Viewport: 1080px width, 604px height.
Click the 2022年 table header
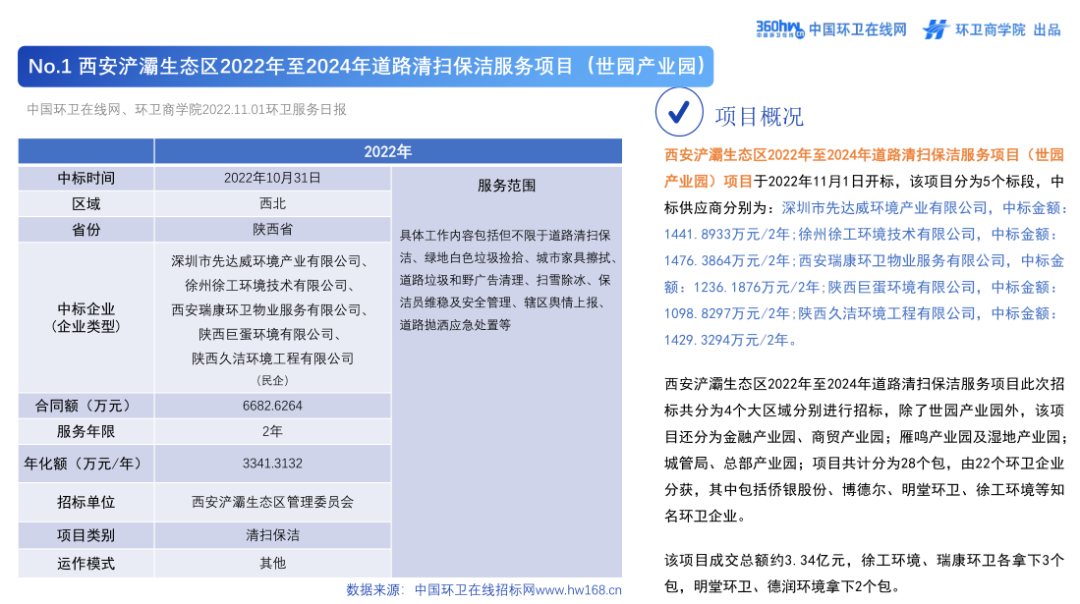coord(388,152)
